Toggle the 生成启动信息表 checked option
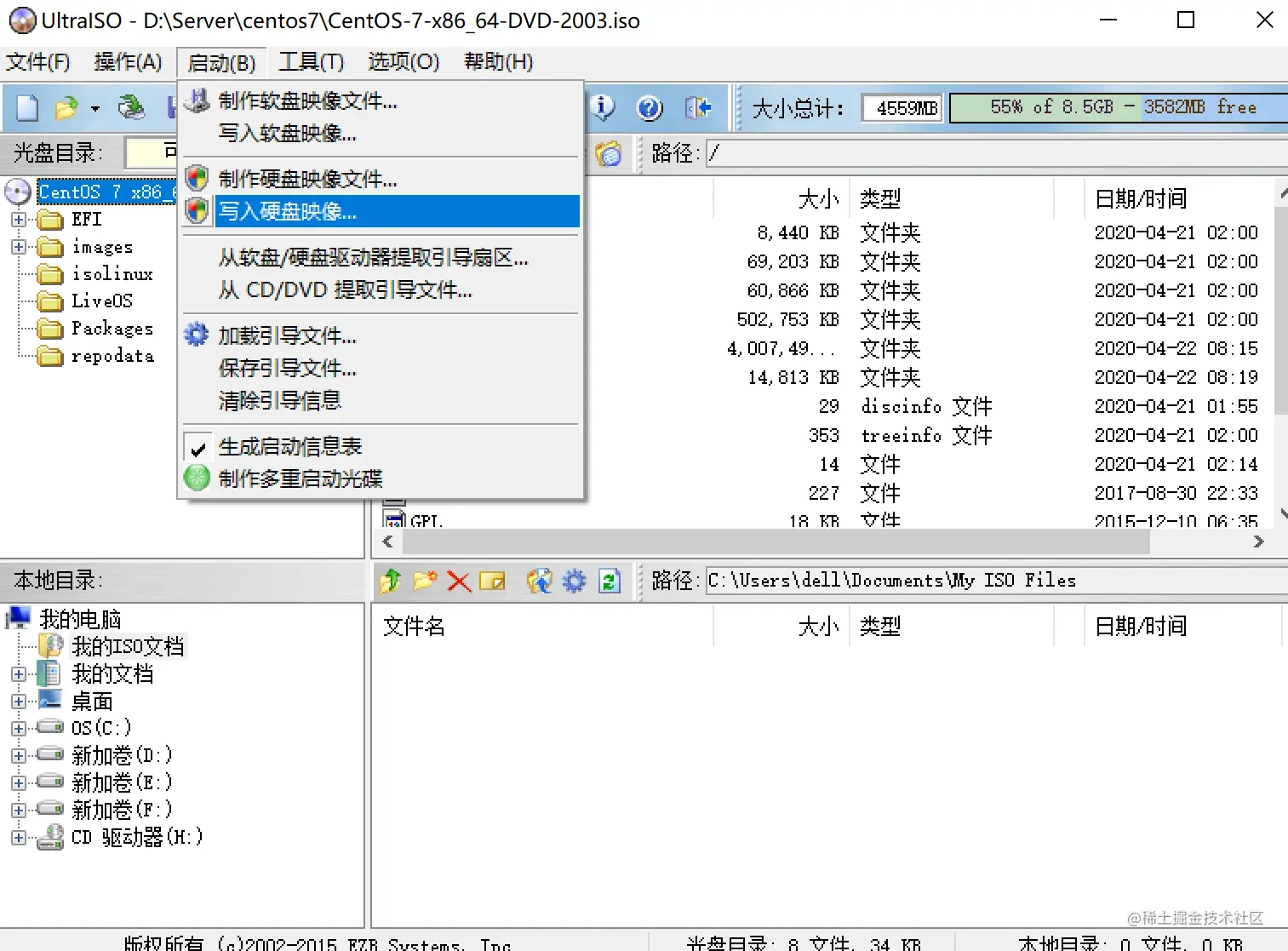This screenshot has height=951, width=1288. coord(289,447)
